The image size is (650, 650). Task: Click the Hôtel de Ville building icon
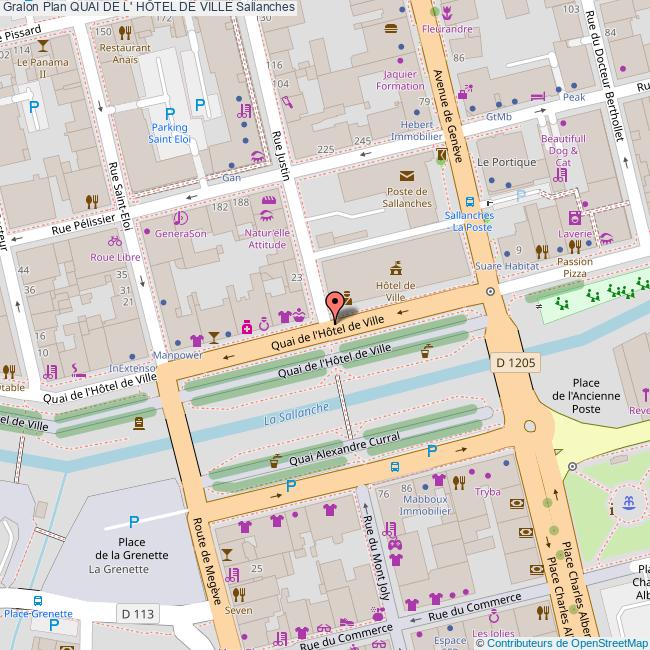tap(397, 267)
